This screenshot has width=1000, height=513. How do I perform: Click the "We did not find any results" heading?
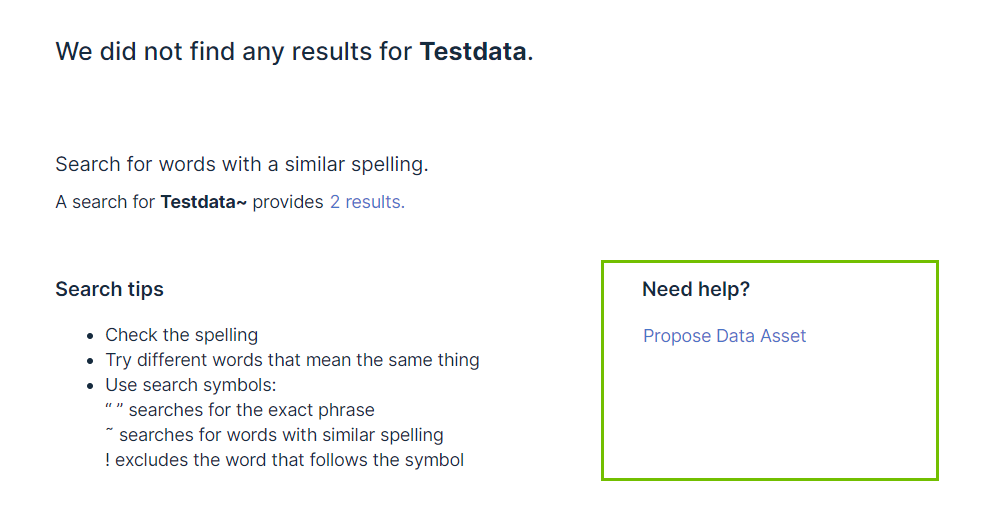235,52
